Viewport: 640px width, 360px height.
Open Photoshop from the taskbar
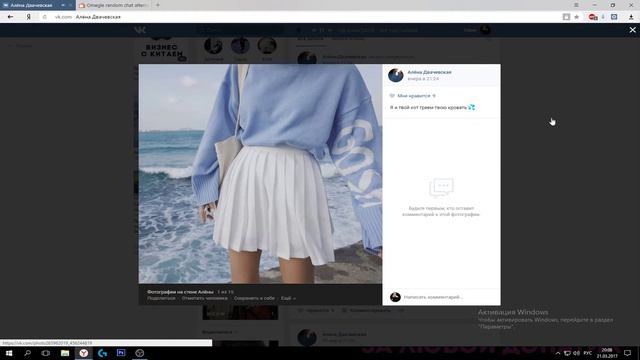pos(121,353)
